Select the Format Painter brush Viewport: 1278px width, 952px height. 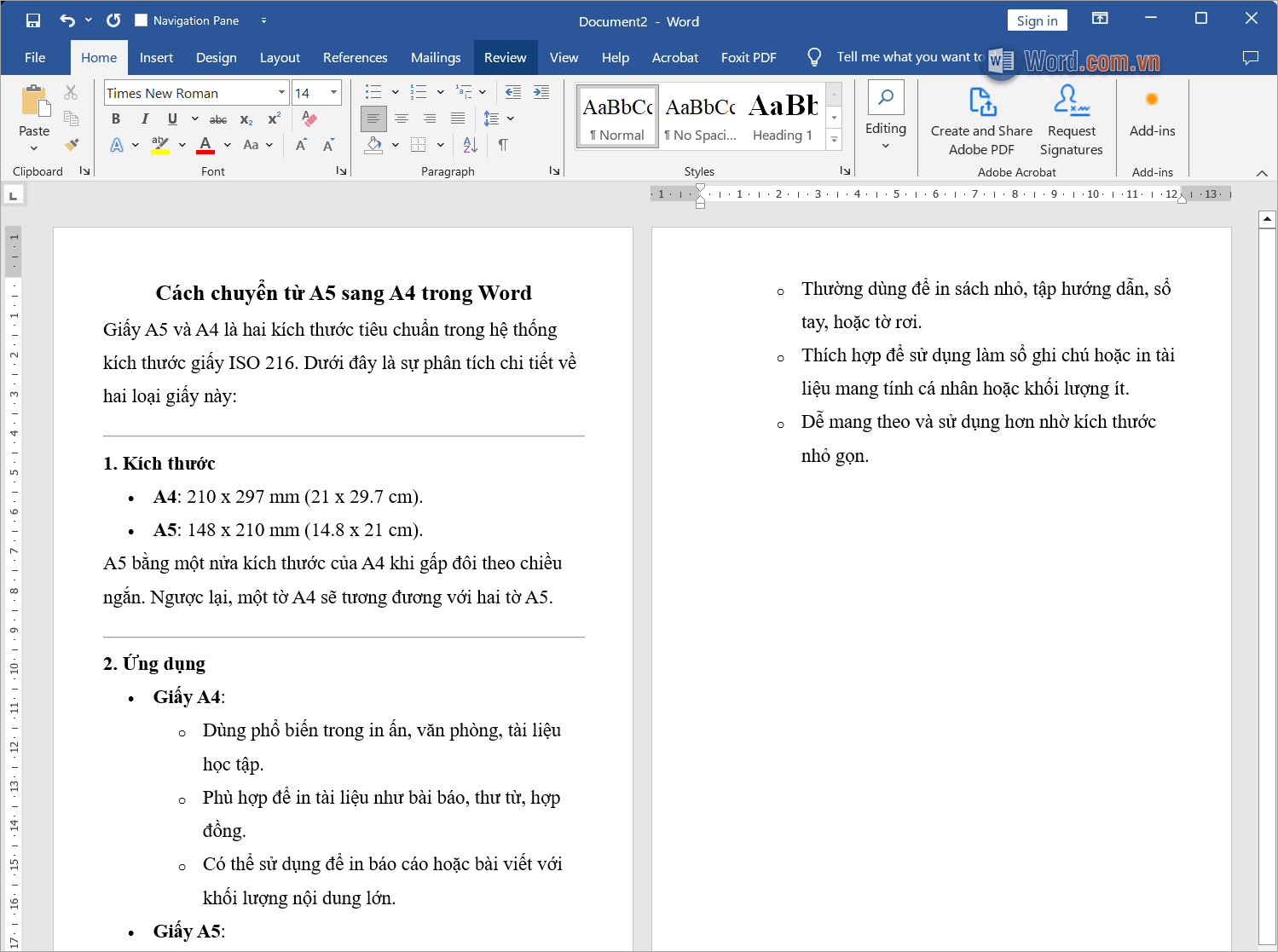click(71, 145)
